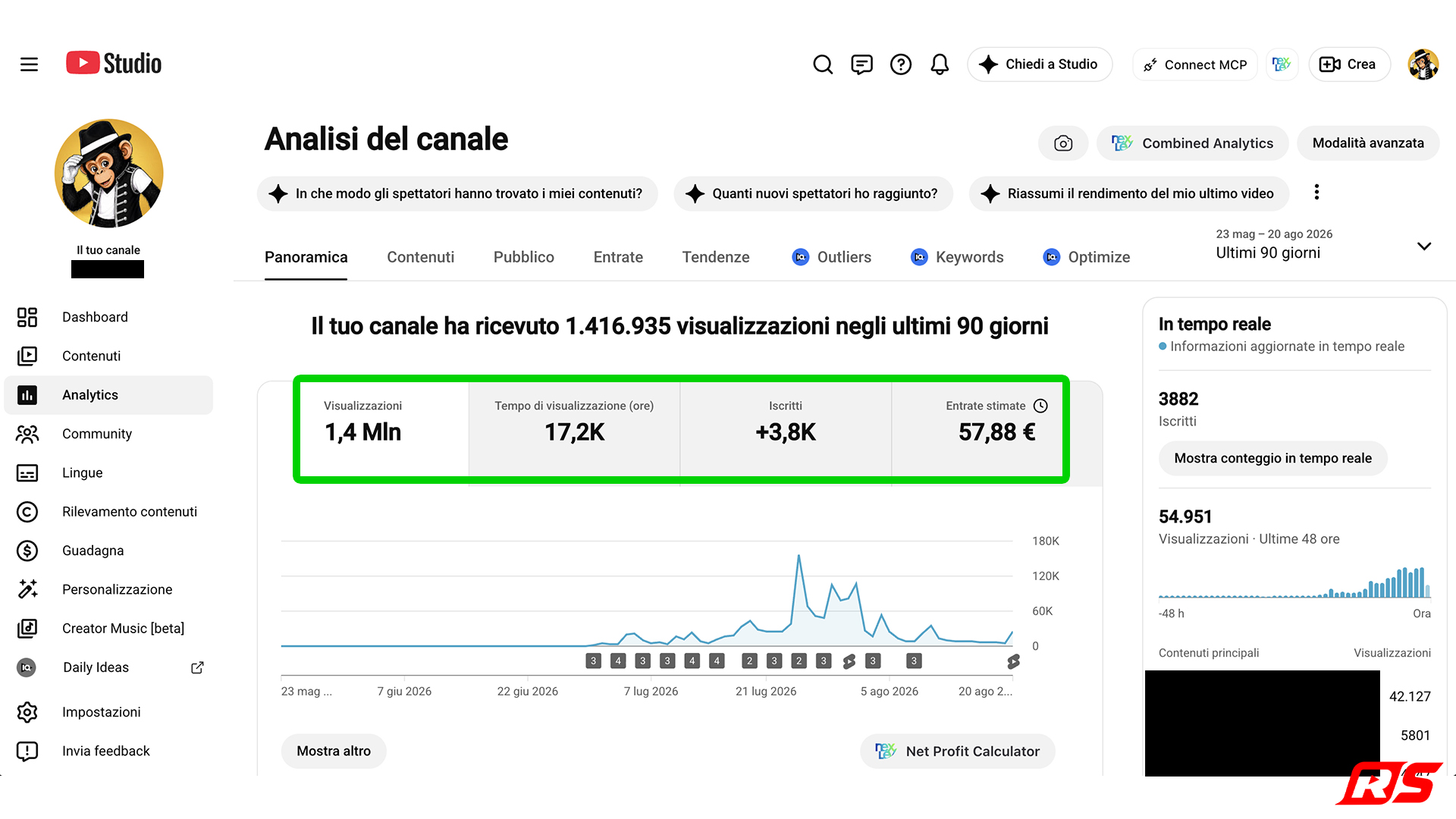
Task: Click Mostra conteggio in tempo reale
Action: point(1272,458)
